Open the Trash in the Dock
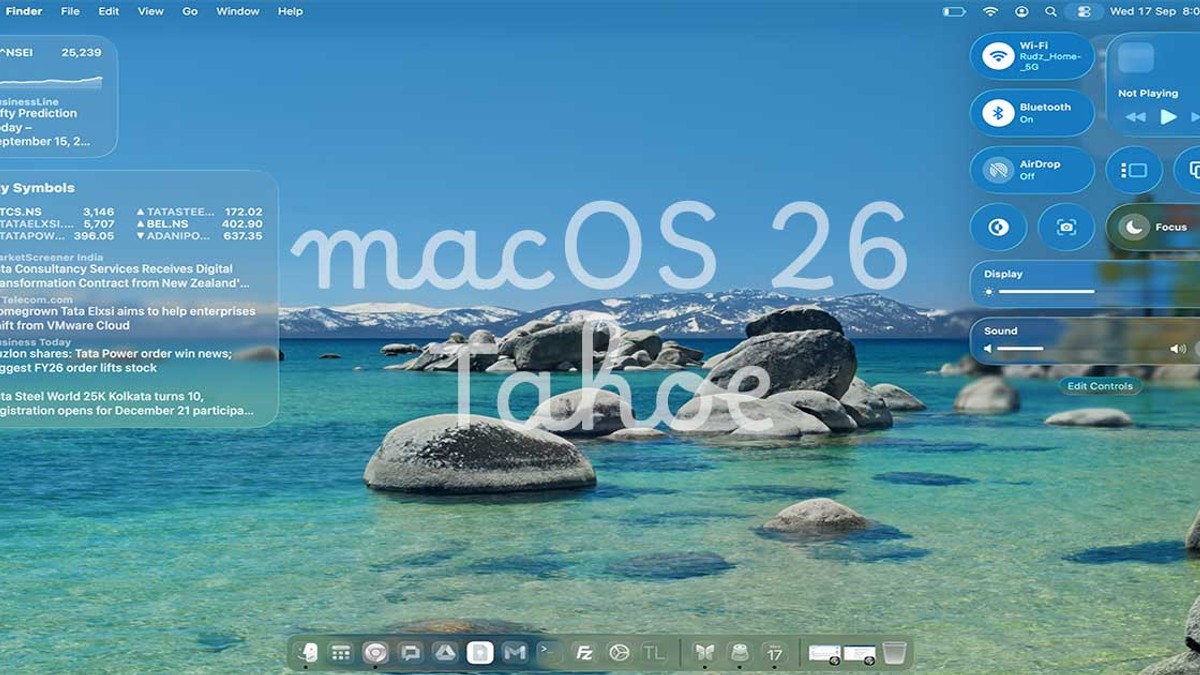The height and width of the screenshot is (675, 1200). point(894,653)
